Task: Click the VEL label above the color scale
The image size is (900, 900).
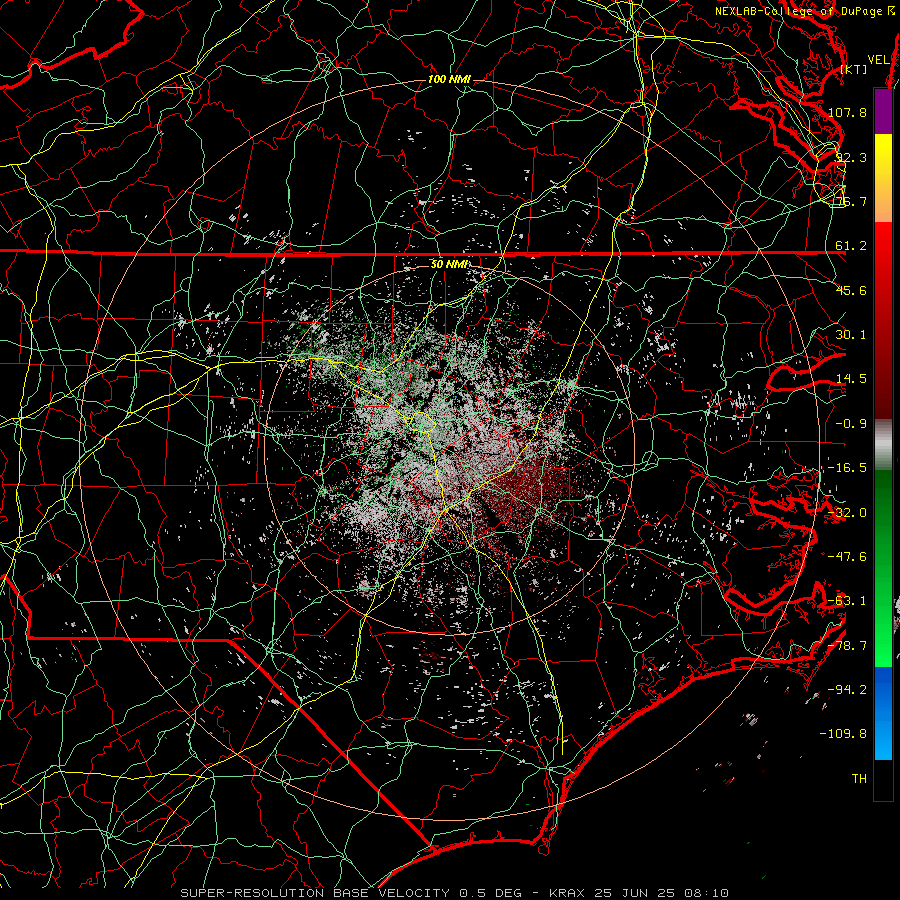Action: point(878,60)
